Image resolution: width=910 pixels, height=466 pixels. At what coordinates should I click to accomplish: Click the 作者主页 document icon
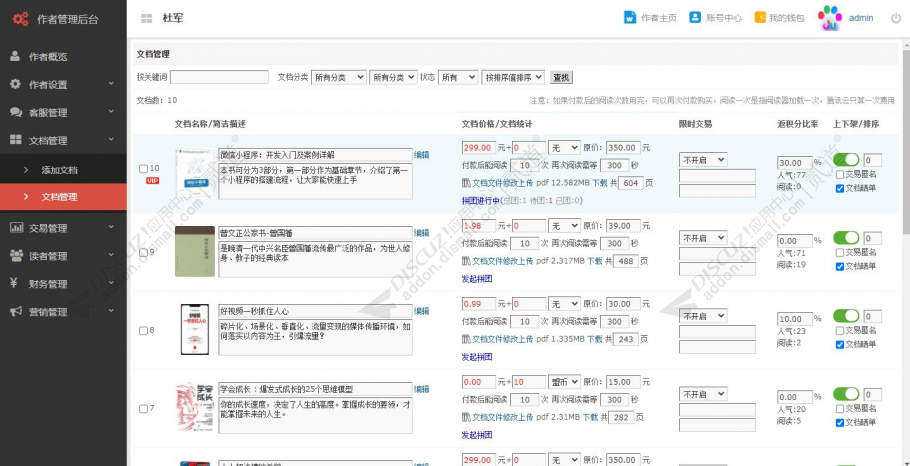(x=630, y=17)
